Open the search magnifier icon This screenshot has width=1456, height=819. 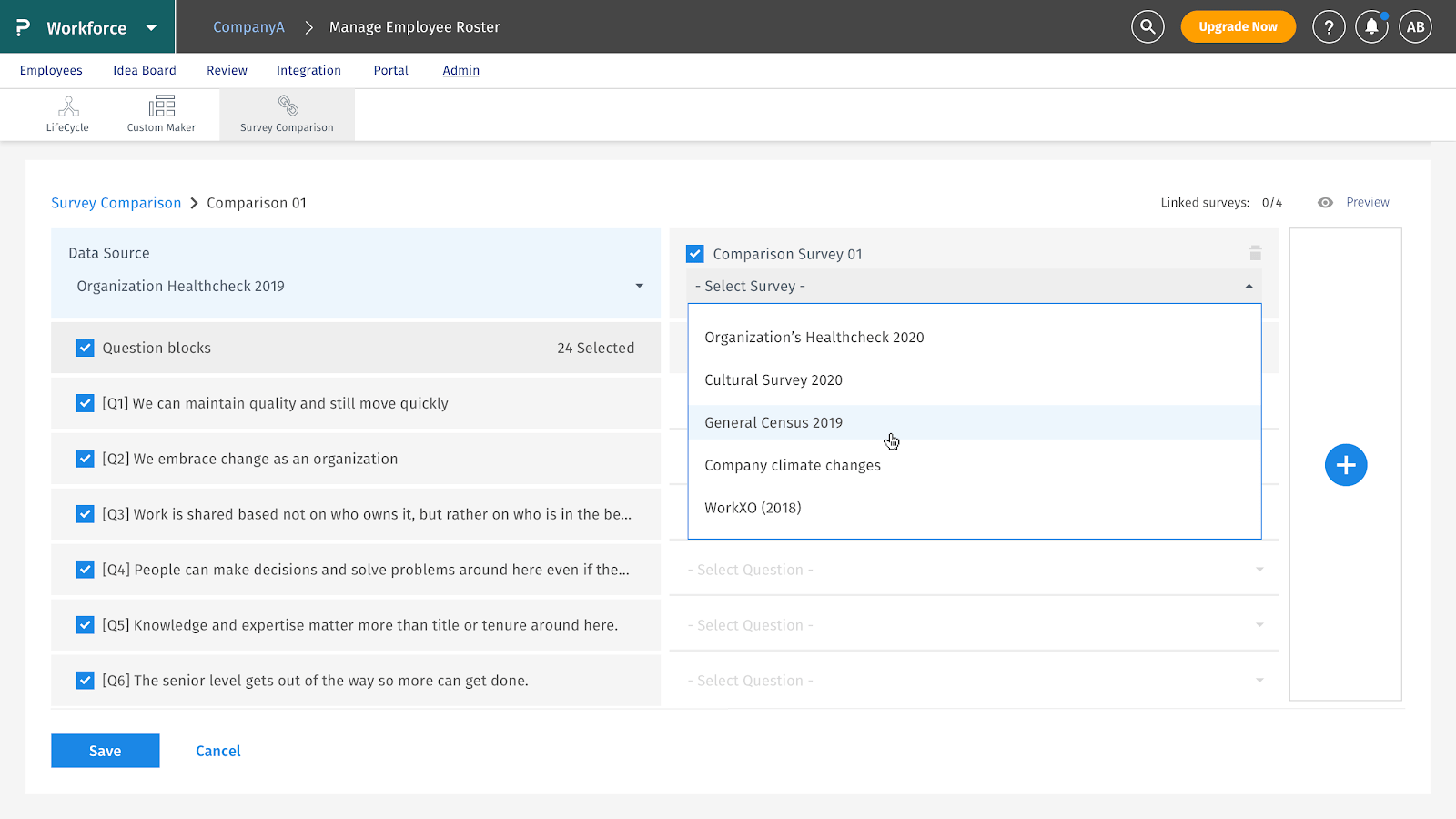[x=1148, y=27]
